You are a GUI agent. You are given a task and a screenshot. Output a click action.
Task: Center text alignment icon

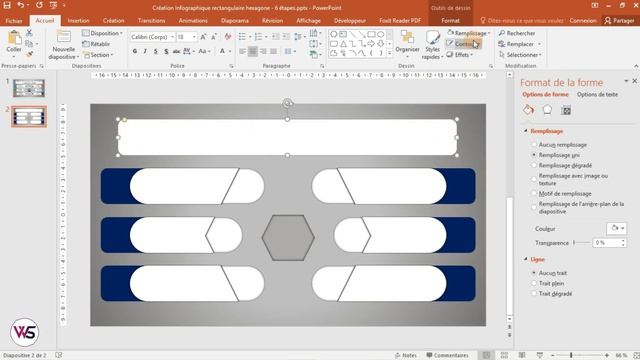pos(253,51)
